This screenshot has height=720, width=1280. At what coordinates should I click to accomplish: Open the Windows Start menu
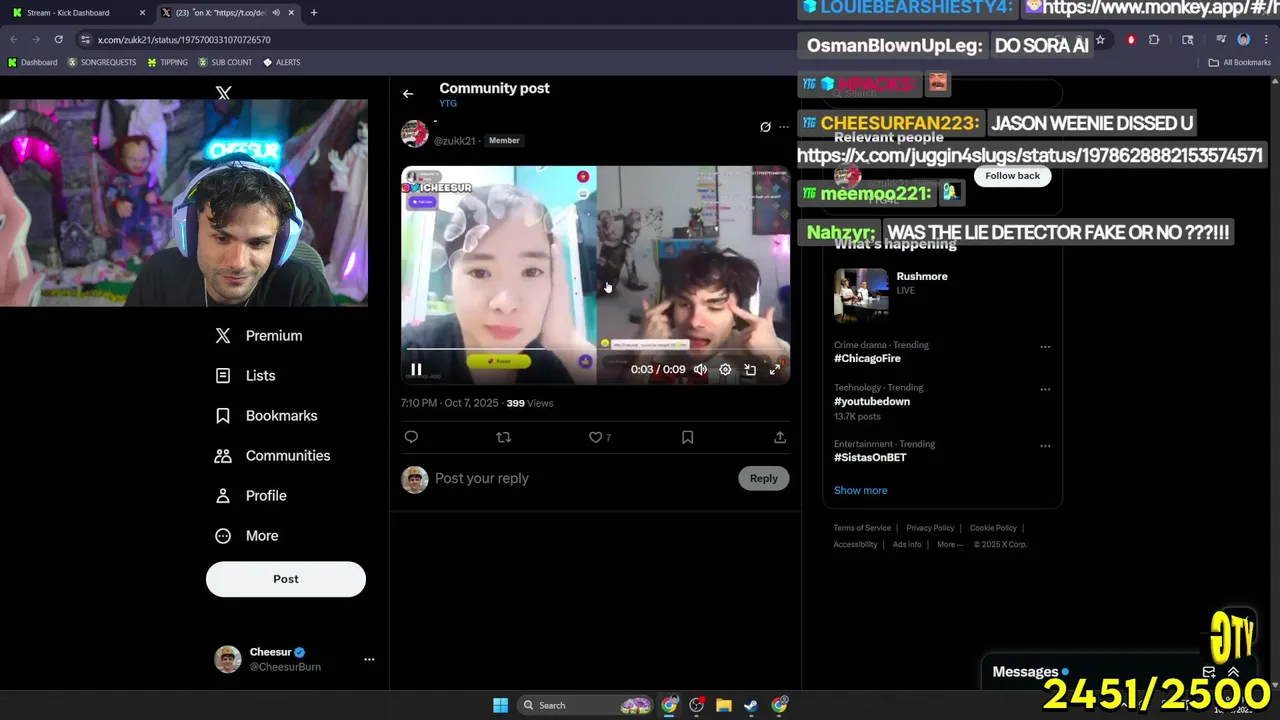[500, 705]
